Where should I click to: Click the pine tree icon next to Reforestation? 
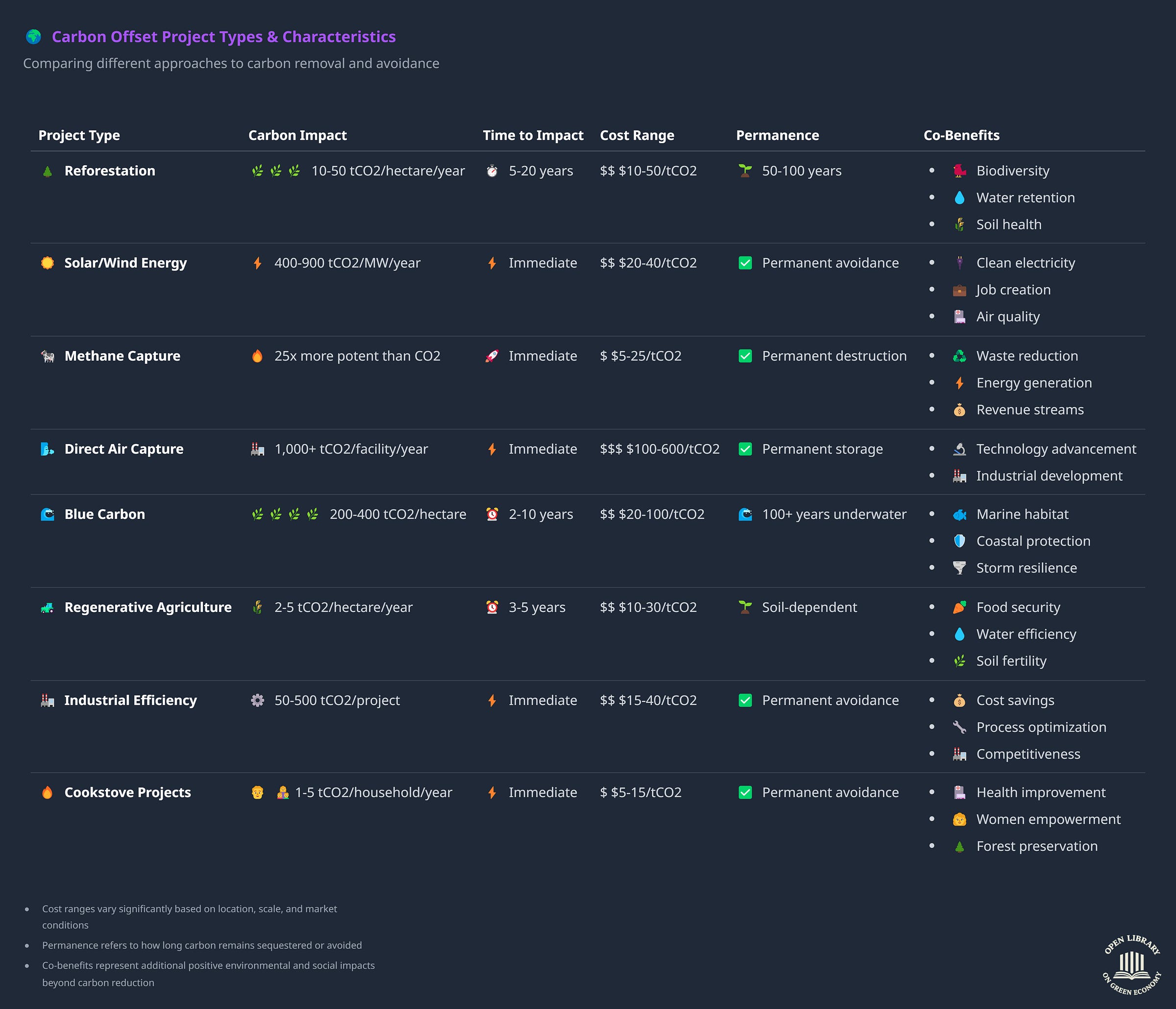[48, 172]
